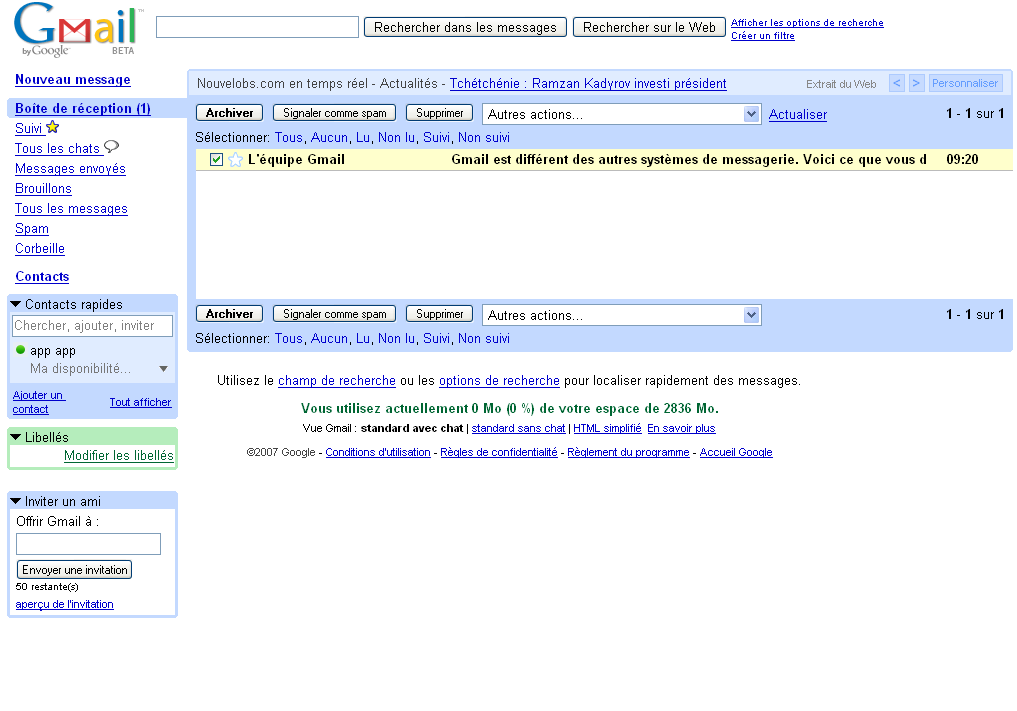
Task: Open the Brouillons folder
Action: (43, 189)
